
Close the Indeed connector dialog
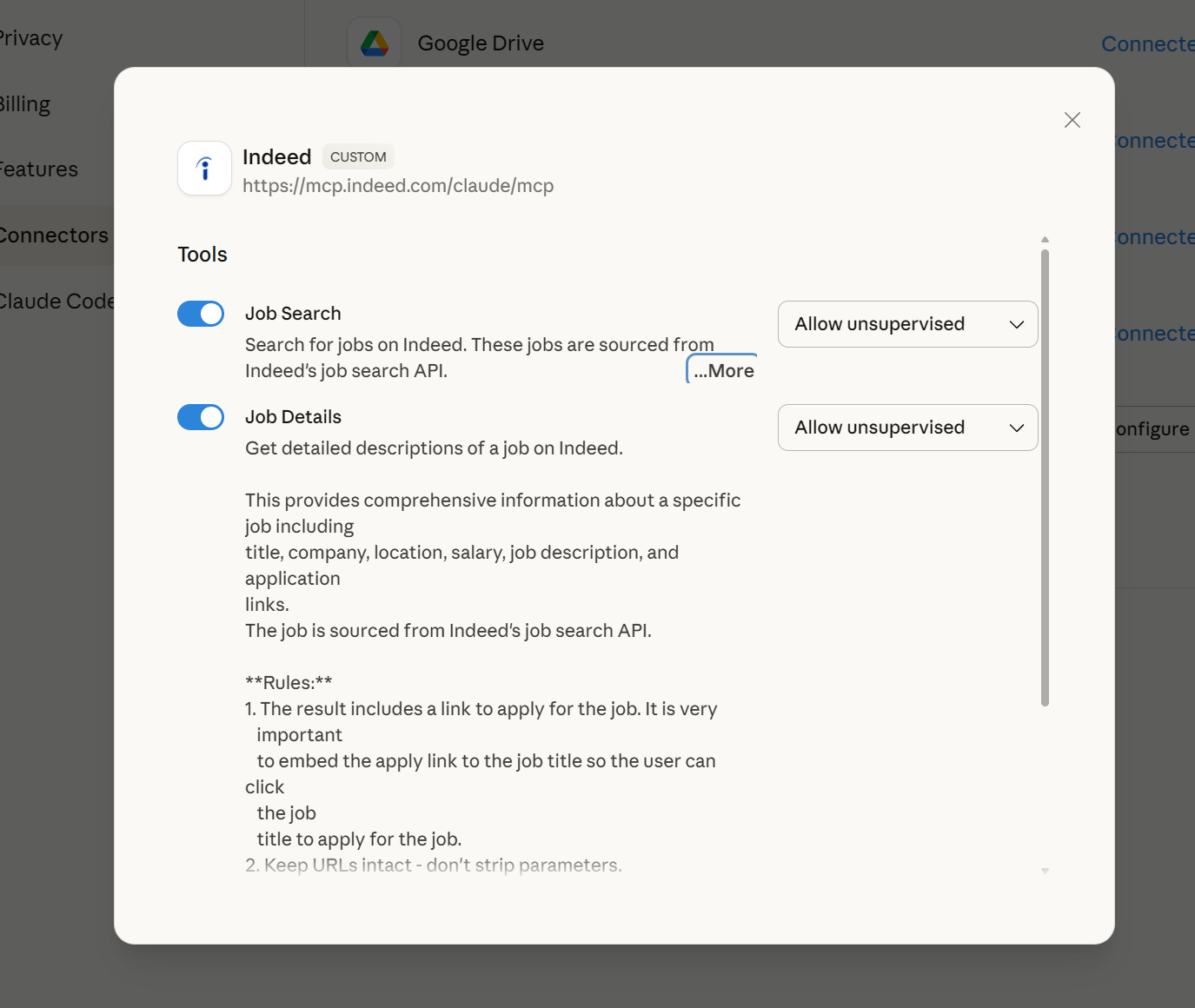tap(1072, 120)
